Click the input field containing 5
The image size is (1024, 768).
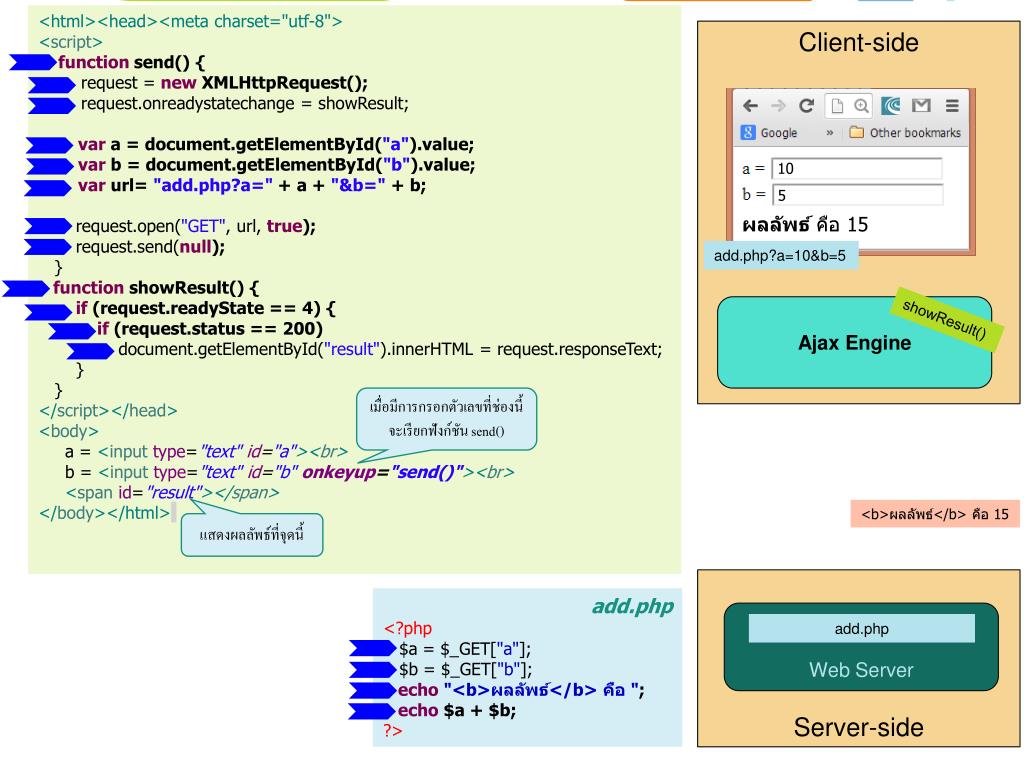(x=857, y=195)
